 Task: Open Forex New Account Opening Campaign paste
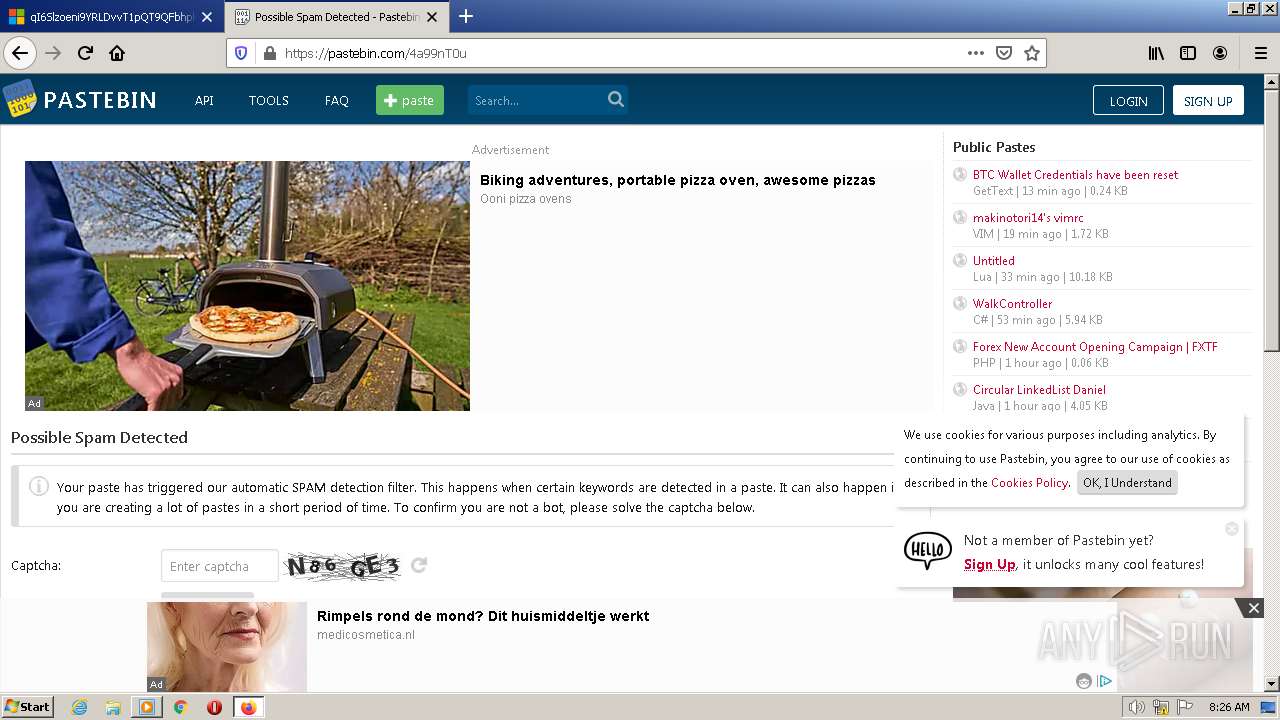coord(1095,347)
